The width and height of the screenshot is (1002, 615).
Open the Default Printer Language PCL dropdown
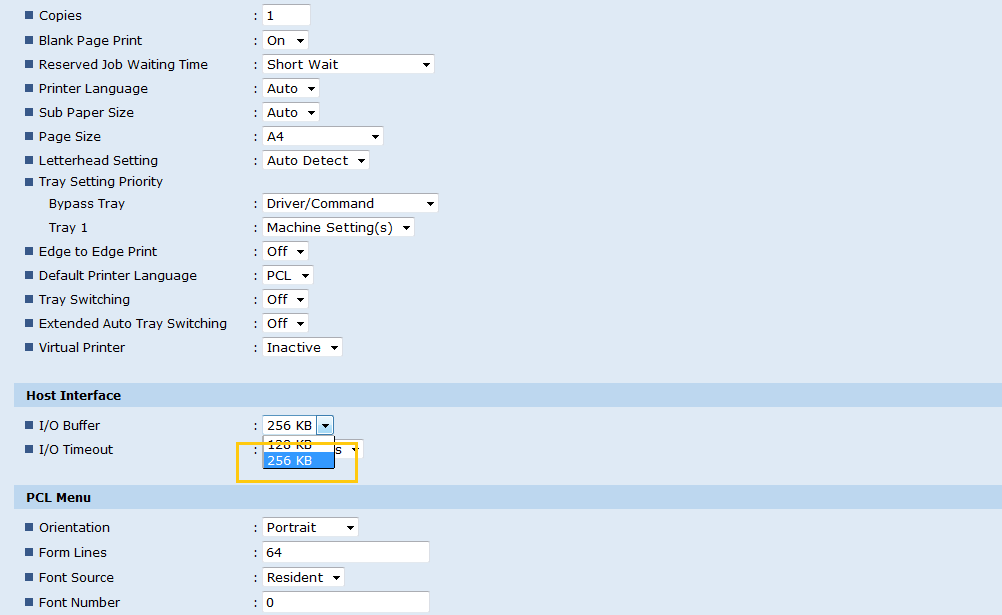pyautogui.click(x=288, y=276)
